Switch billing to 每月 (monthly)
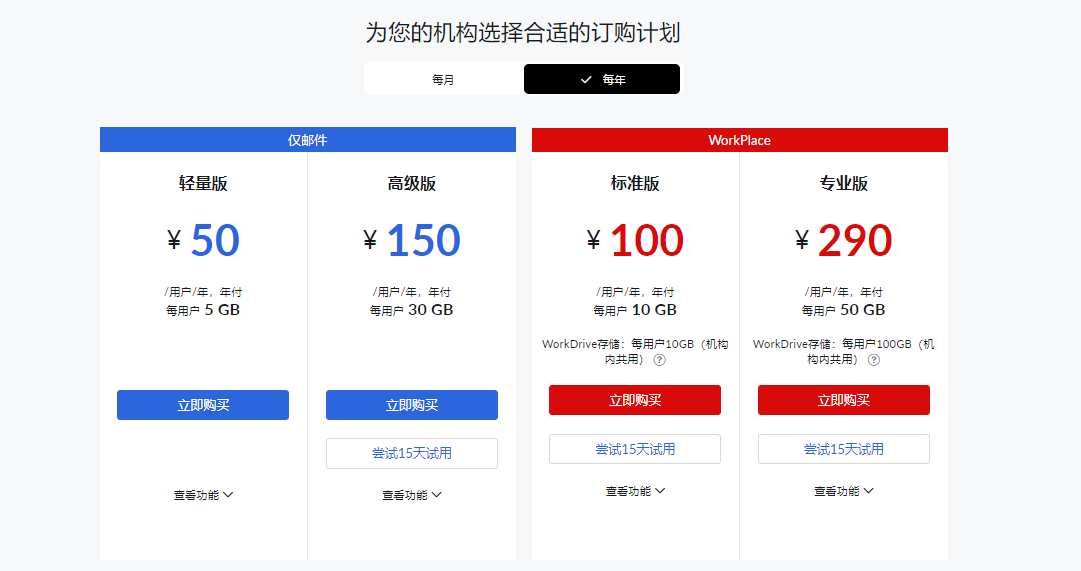This screenshot has width=1081, height=571. [x=443, y=79]
